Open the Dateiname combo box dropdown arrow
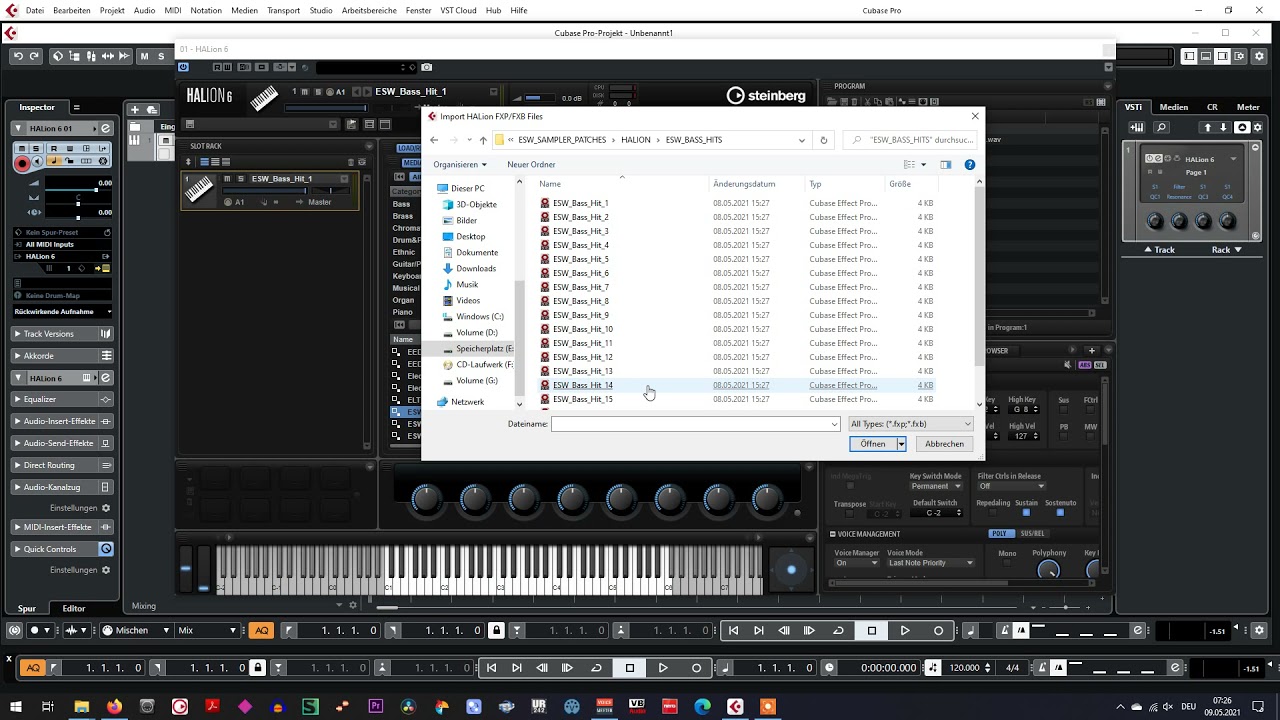The image size is (1280, 720). click(x=834, y=424)
